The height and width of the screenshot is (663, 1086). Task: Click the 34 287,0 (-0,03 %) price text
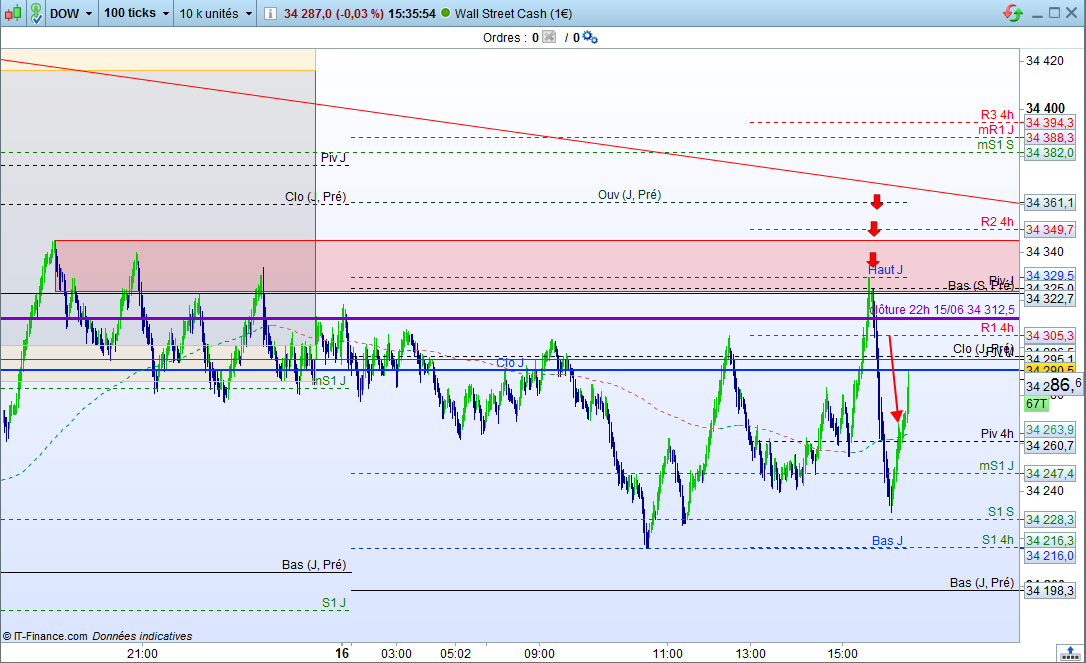coord(333,14)
